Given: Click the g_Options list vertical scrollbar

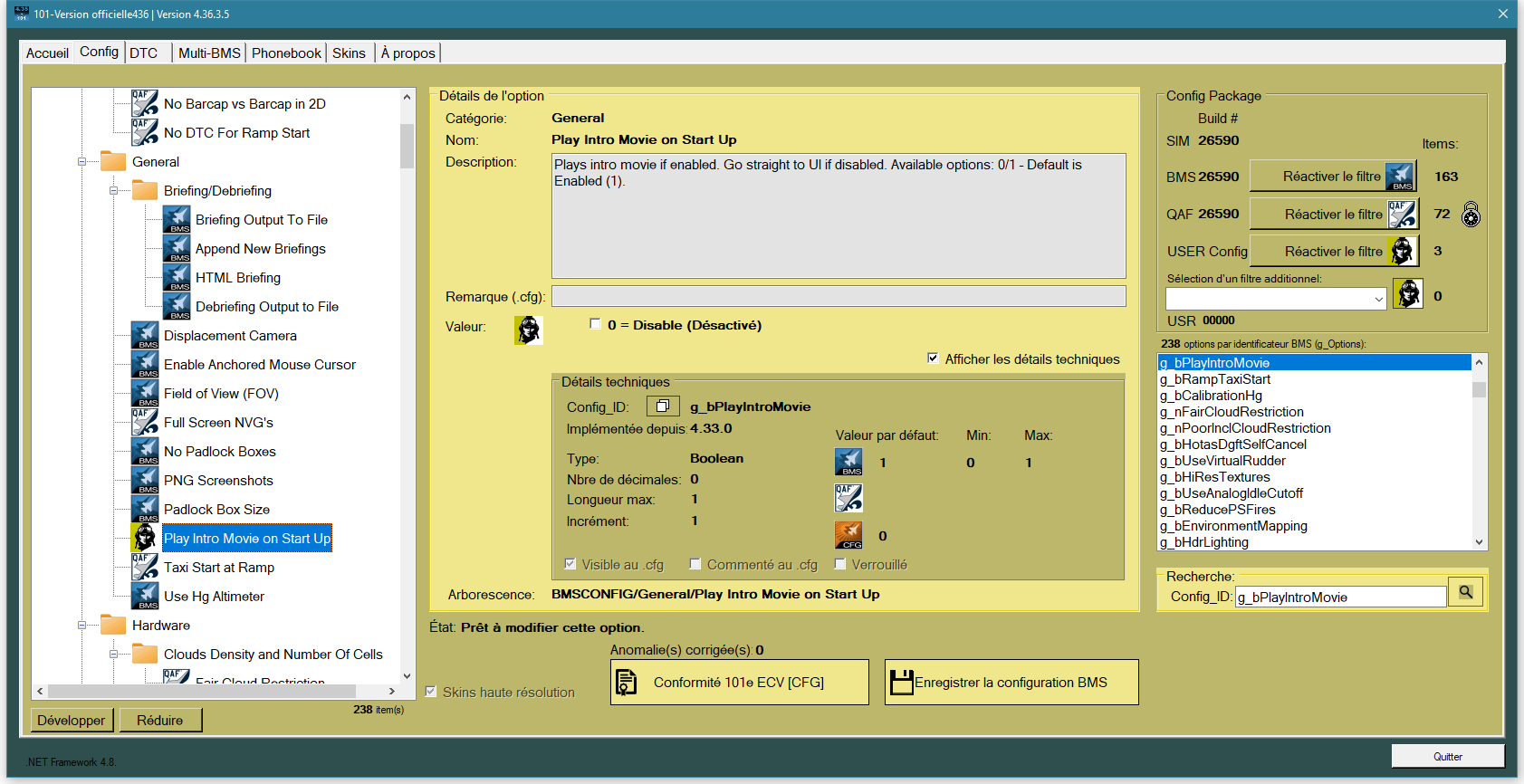Looking at the screenshot, I should click(1479, 452).
